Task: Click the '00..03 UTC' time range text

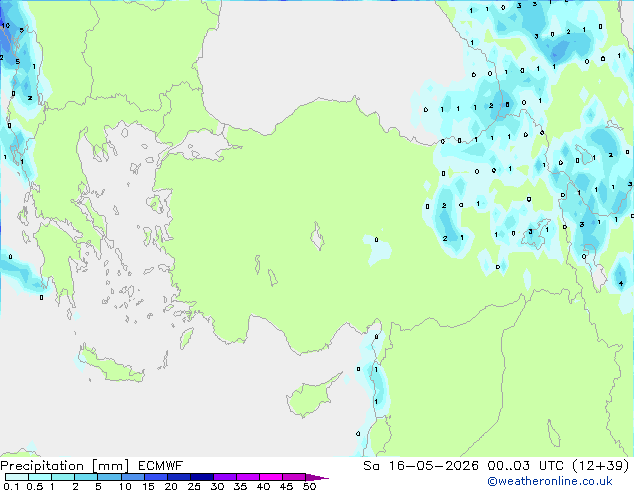Action: click(526, 466)
